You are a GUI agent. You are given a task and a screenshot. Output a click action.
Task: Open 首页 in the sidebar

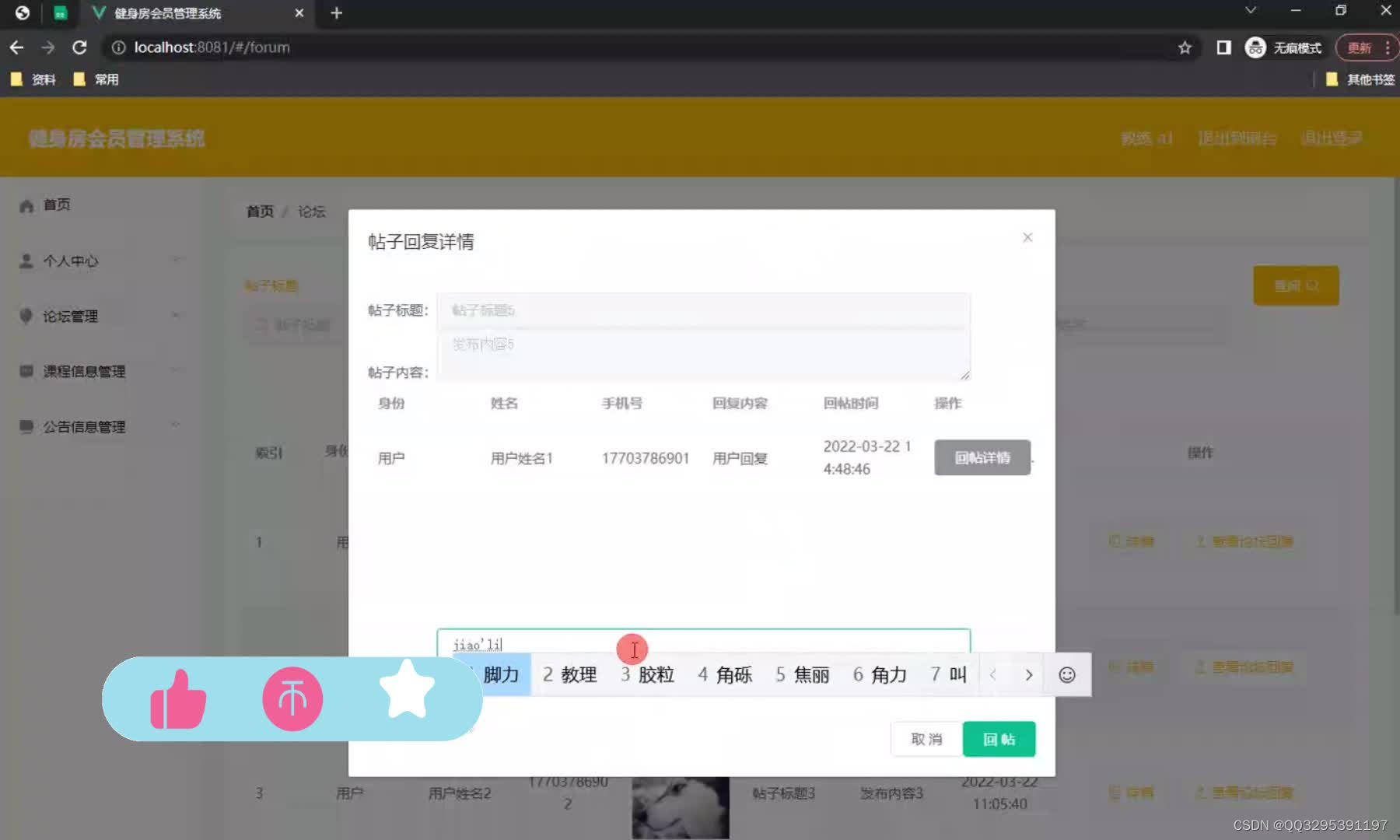pos(56,205)
